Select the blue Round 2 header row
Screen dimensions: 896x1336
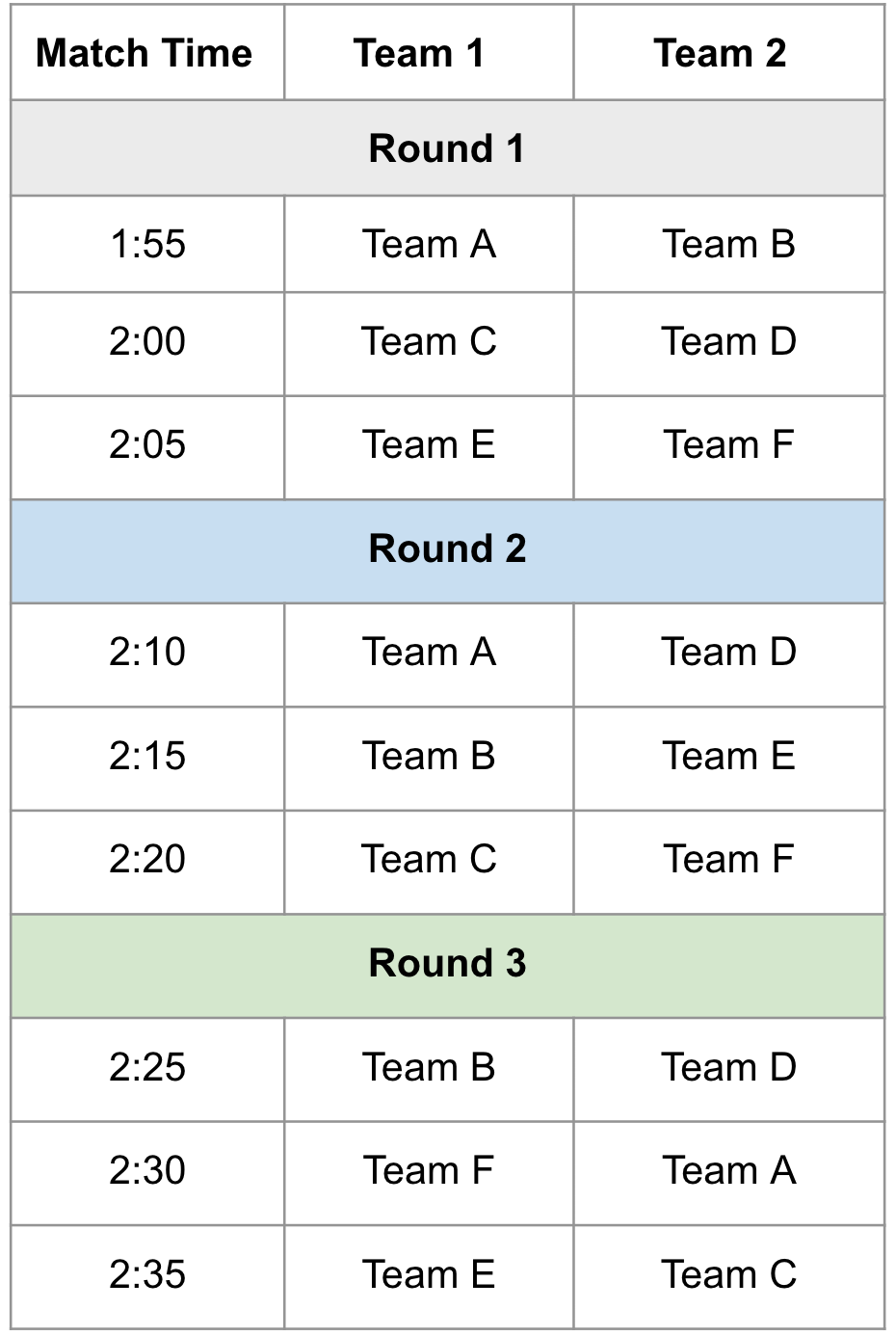coord(447,549)
